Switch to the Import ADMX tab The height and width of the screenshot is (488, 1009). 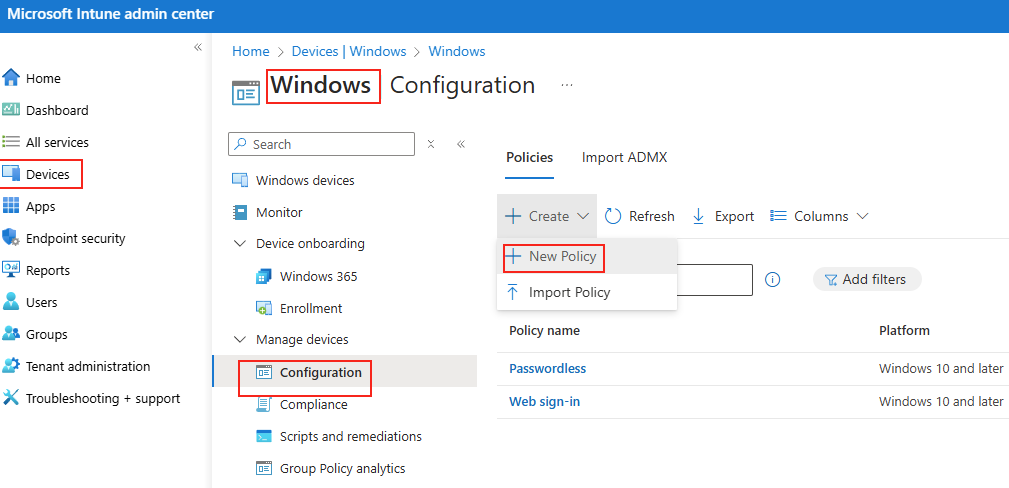coord(624,158)
